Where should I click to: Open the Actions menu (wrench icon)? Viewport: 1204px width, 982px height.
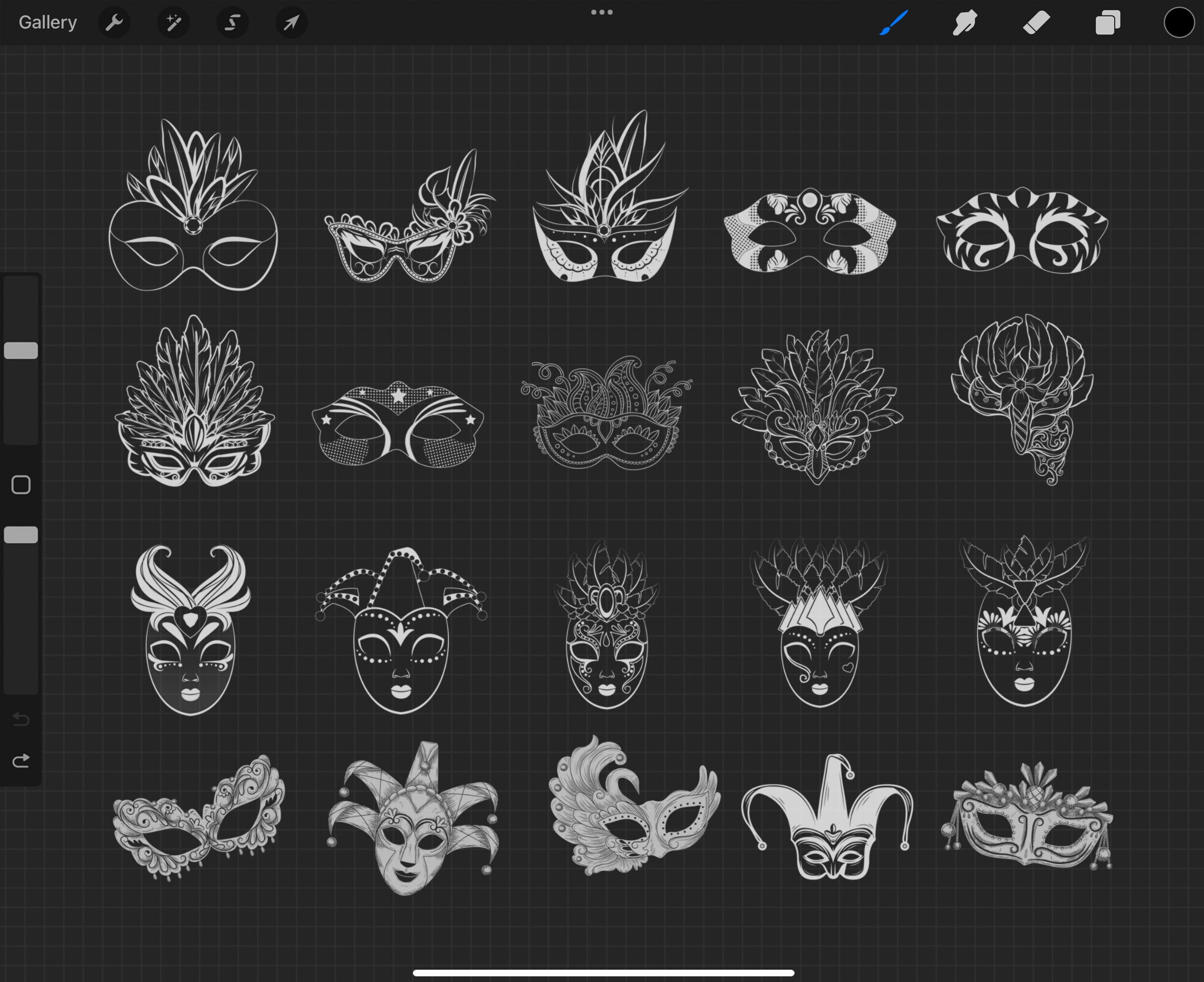[x=115, y=22]
